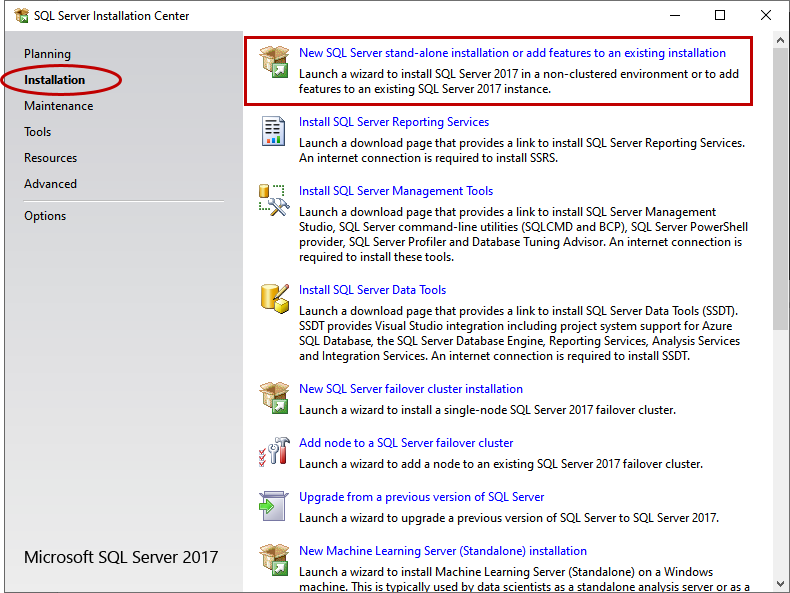
Task: Click the add node tools icon
Action: (x=274, y=452)
